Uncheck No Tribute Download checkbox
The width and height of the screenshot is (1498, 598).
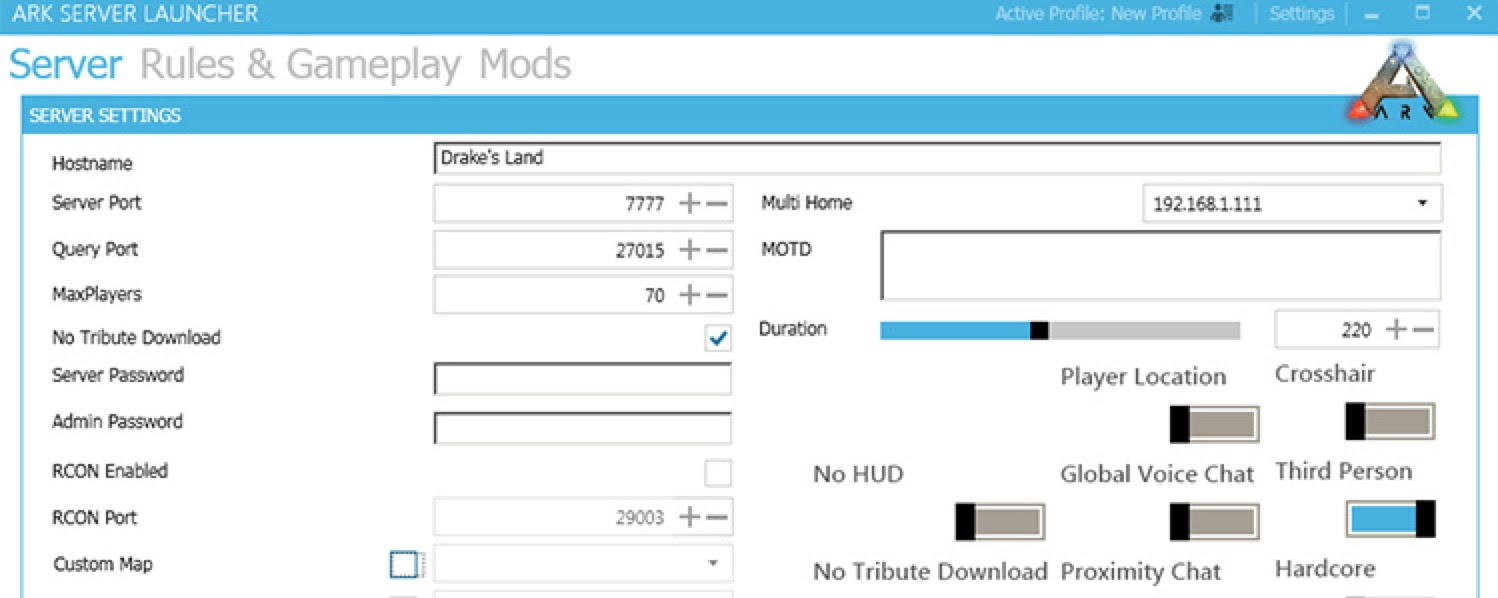coord(718,339)
